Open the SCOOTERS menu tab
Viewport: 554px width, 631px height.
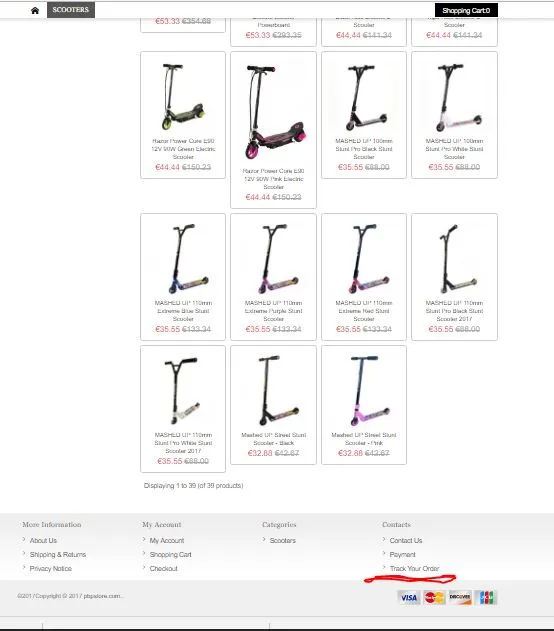click(x=71, y=10)
